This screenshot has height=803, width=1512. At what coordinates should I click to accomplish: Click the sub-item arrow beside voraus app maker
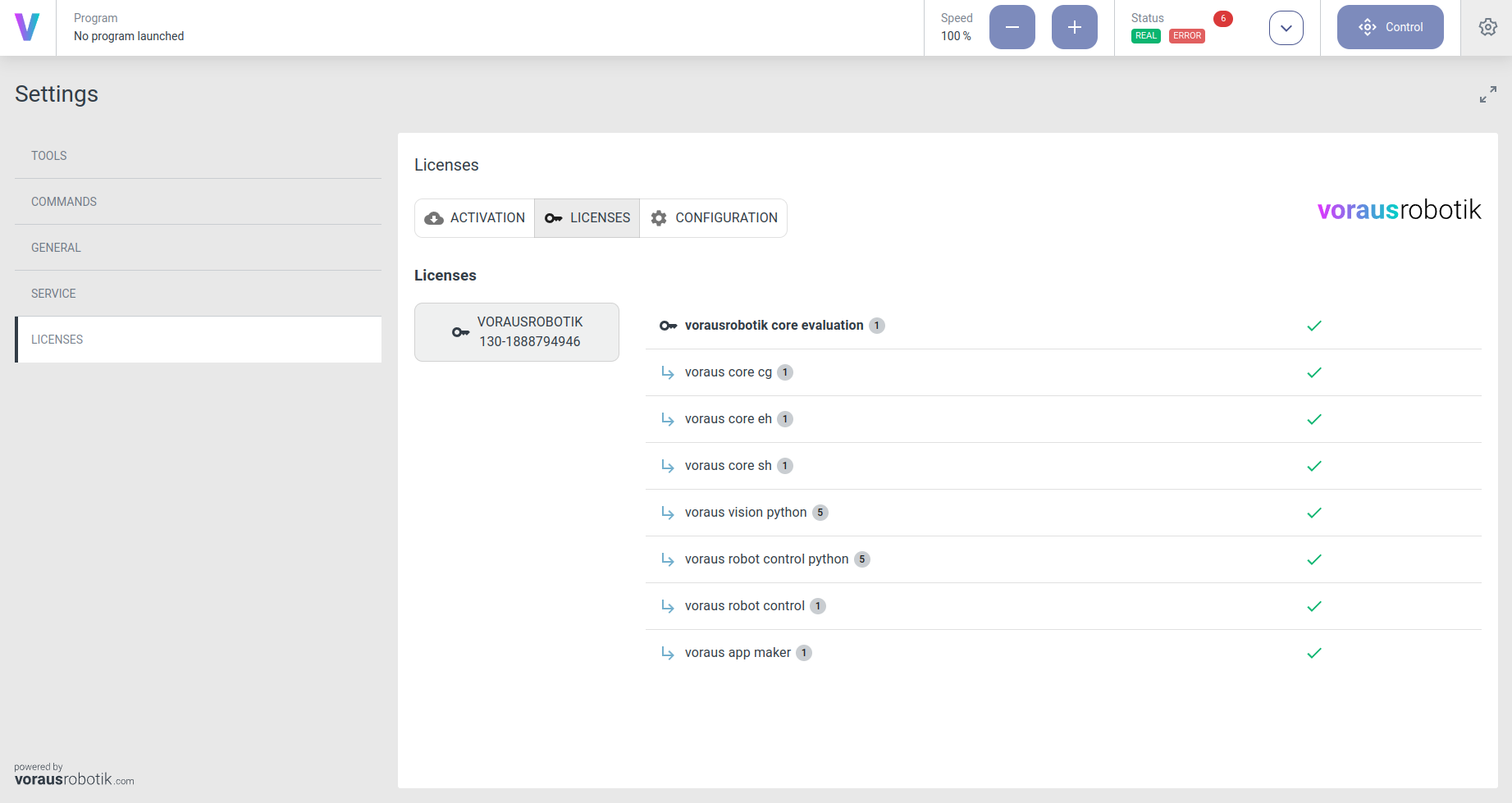[668, 653]
